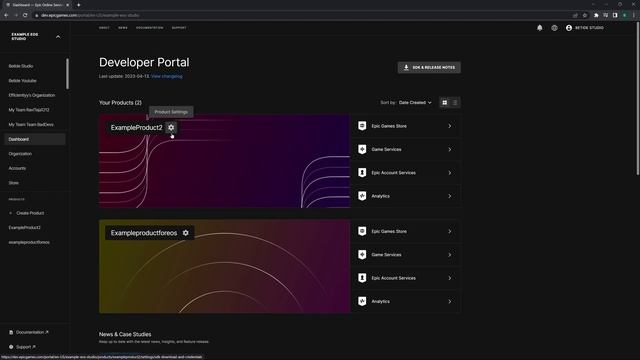Open the NEWS top navigation item
The width and height of the screenshot is (640, 360).
tap(123, 28)
